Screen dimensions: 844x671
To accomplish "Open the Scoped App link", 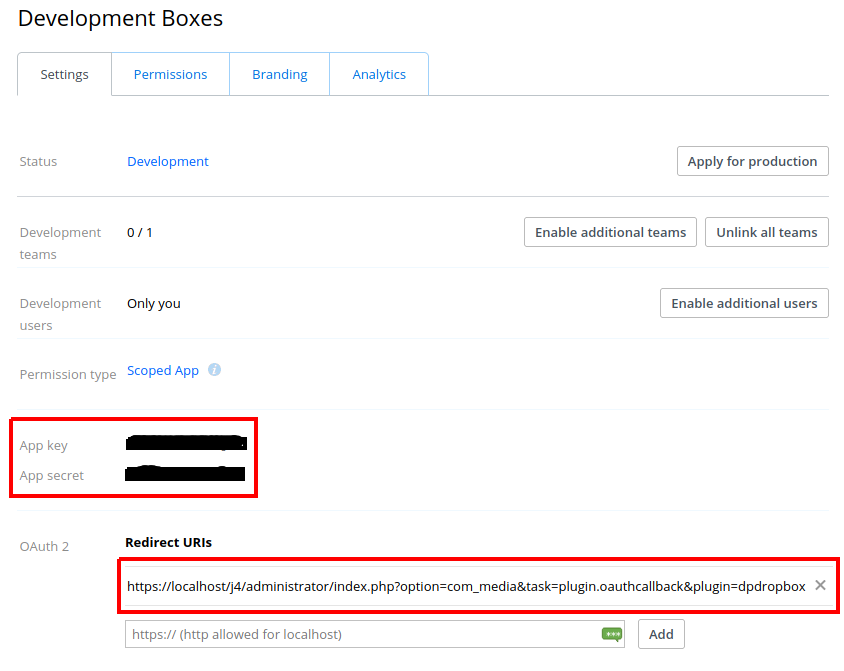I will point(163,371).
